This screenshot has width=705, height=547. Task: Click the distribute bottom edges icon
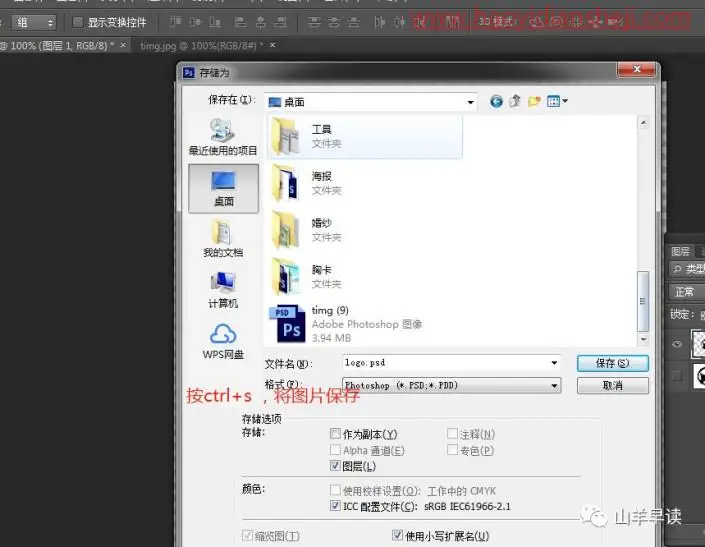(x=354, y=22)
